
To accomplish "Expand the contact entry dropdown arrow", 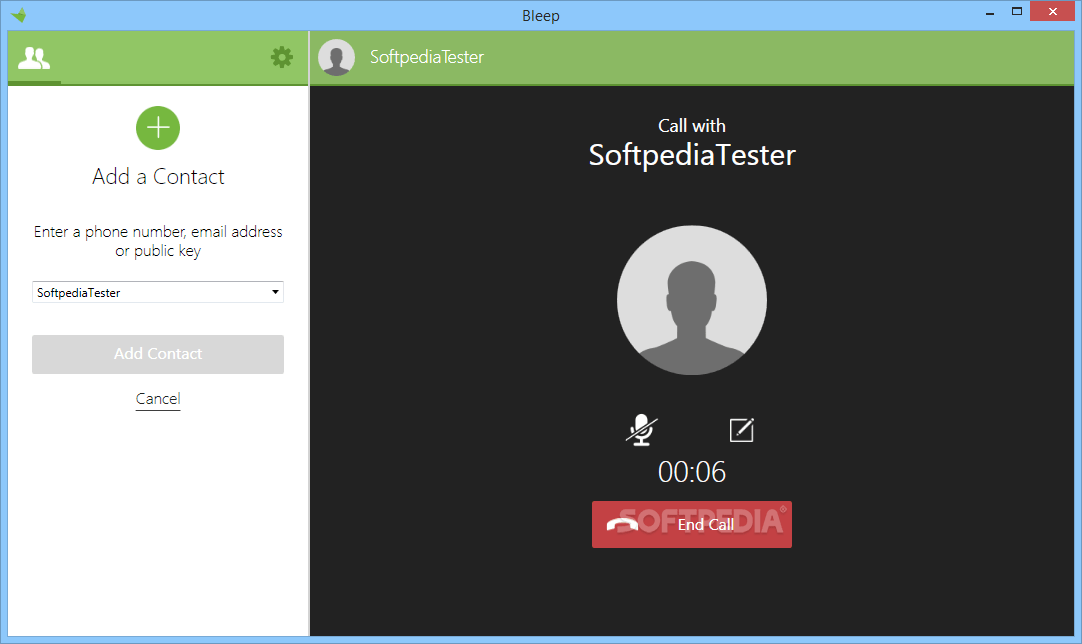I will coord(275,292).
